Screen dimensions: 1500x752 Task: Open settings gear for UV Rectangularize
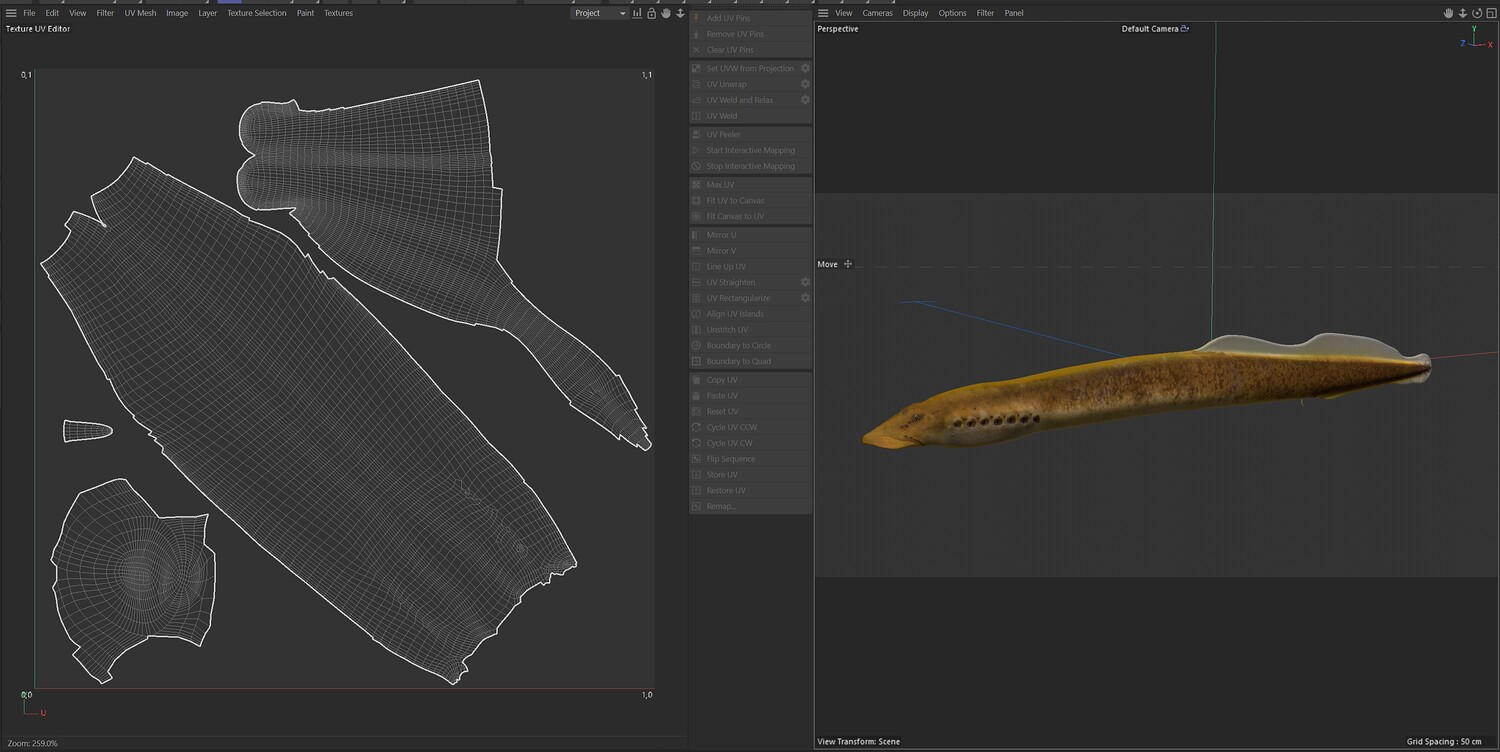[805, 298]
